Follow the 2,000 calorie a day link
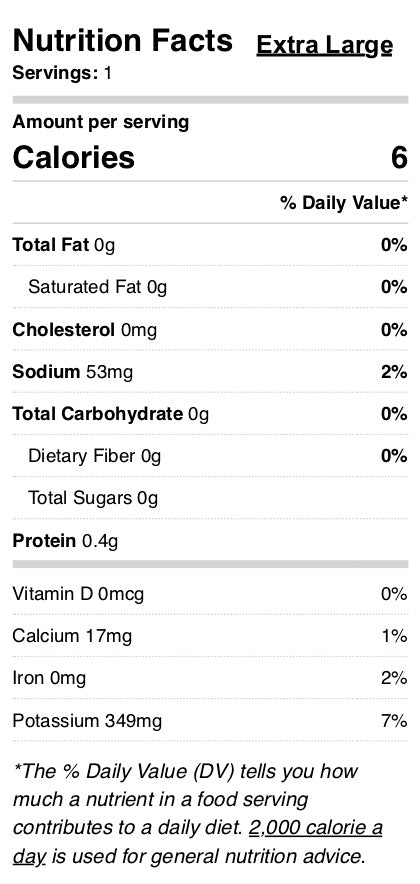The width and height of the screenshot is (420, 884). click(x=197, y=842)
